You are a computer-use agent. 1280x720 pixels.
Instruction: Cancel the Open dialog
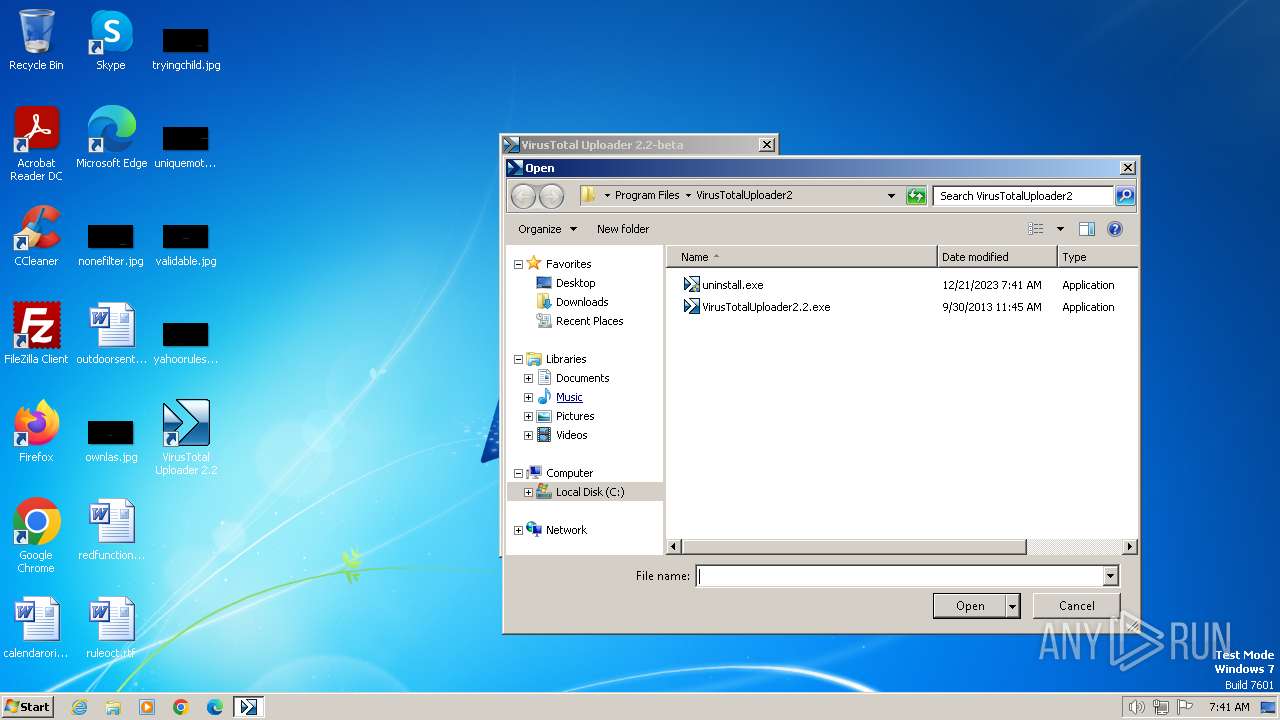coord(1076,606)
